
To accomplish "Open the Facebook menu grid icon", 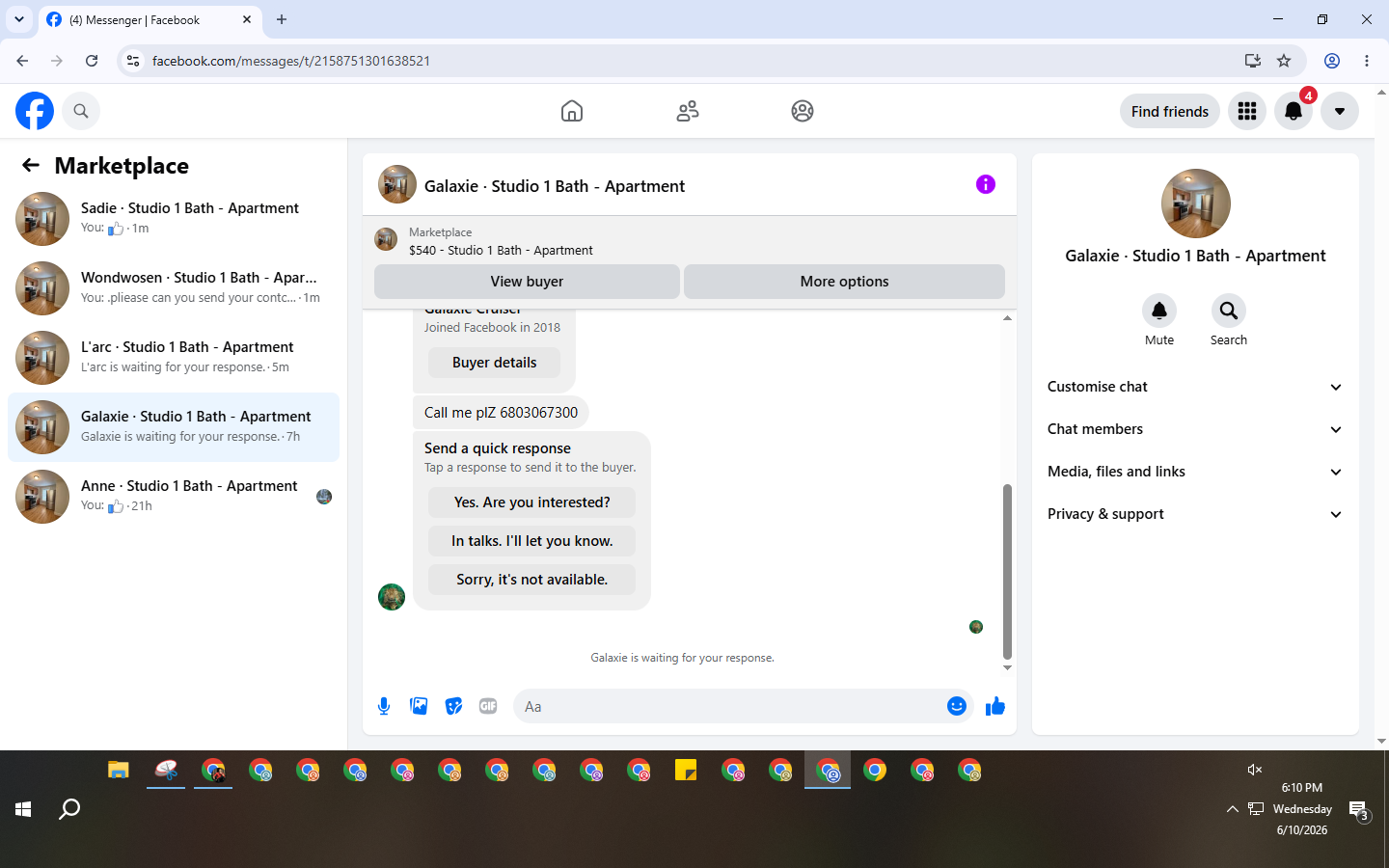I will point(1247,111).
